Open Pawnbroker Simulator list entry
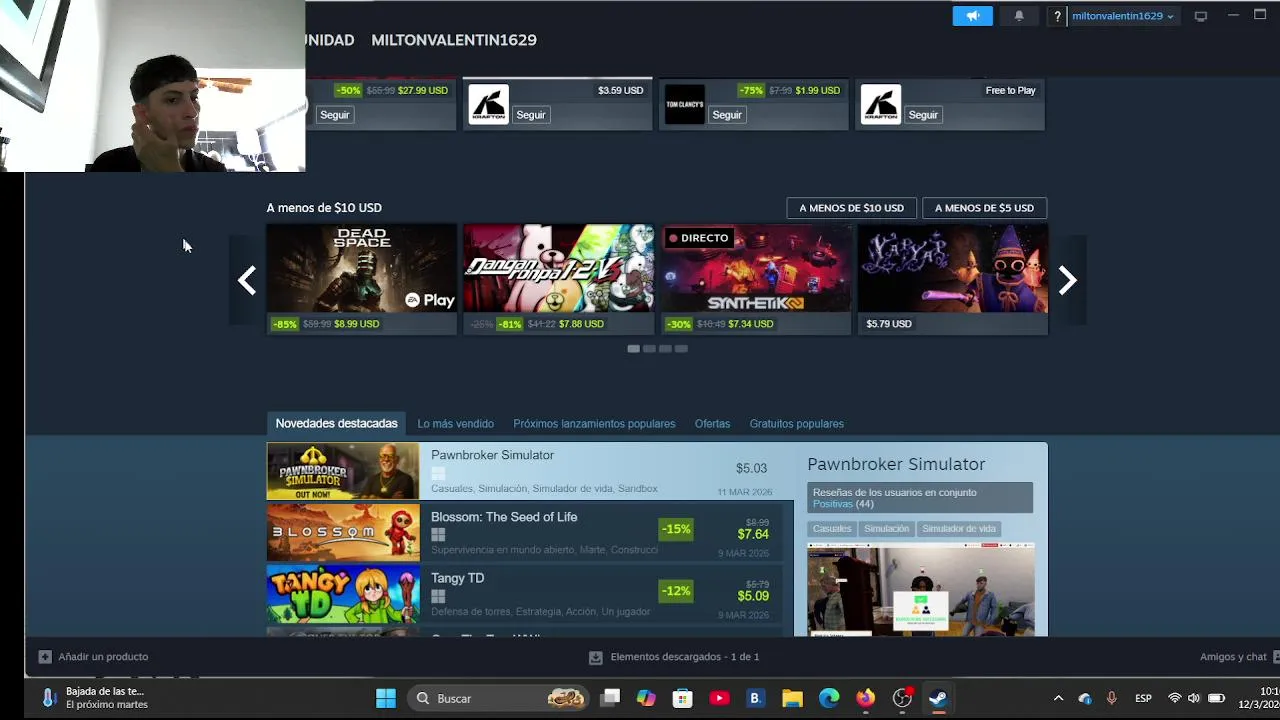The image size is (1280, 720). pyautogui.click(x=530, y=471)
